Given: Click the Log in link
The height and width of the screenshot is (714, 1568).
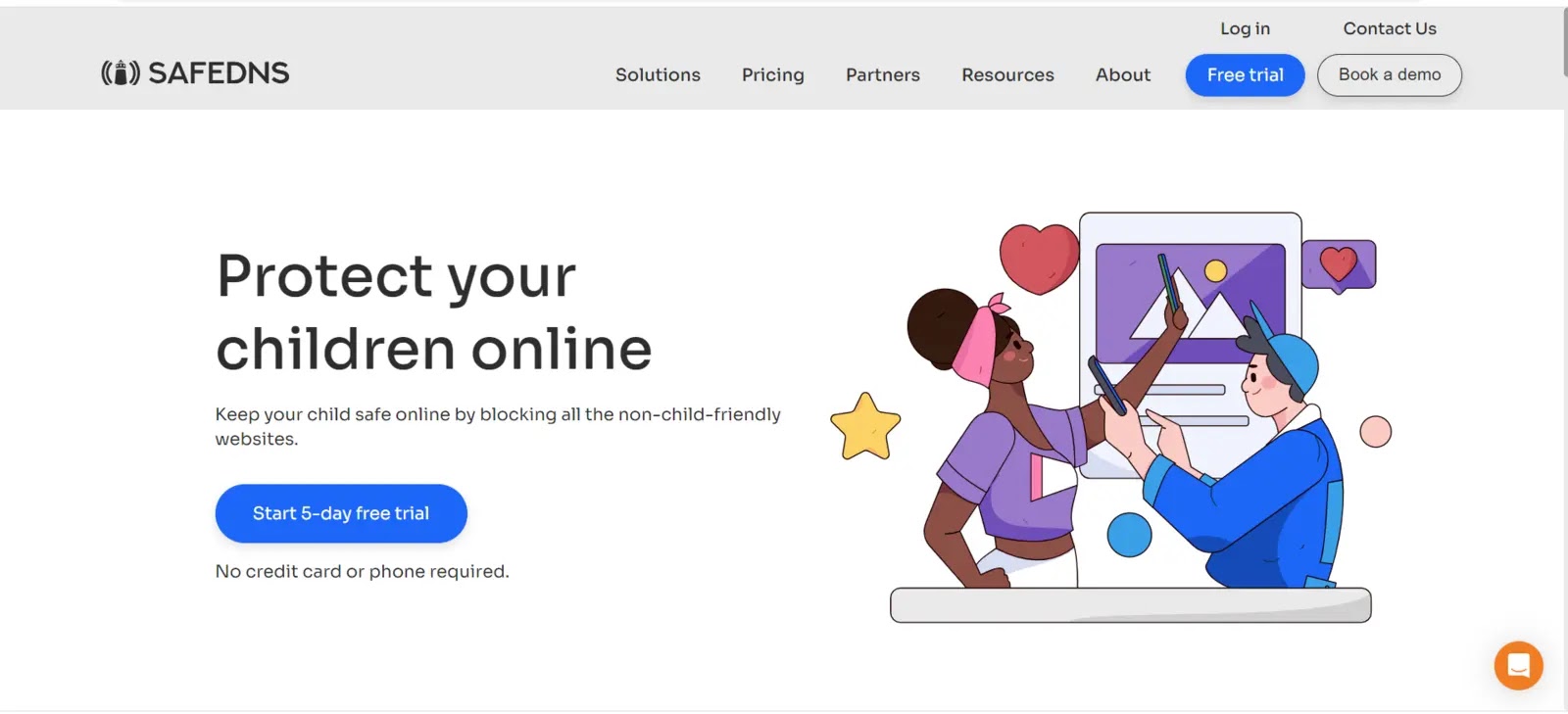Looking at the screenshot, I should (1245, 28).
